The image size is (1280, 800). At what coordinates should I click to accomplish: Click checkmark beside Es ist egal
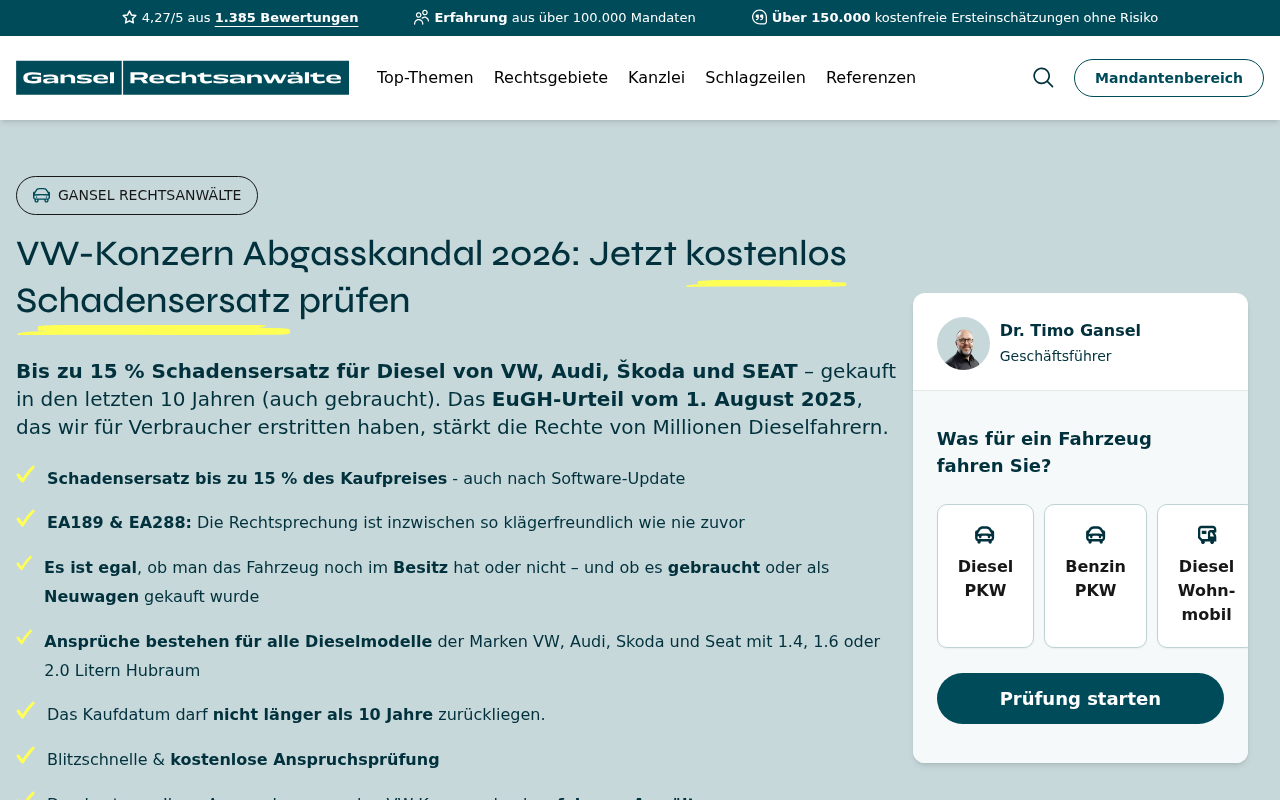tap(25, 563)
